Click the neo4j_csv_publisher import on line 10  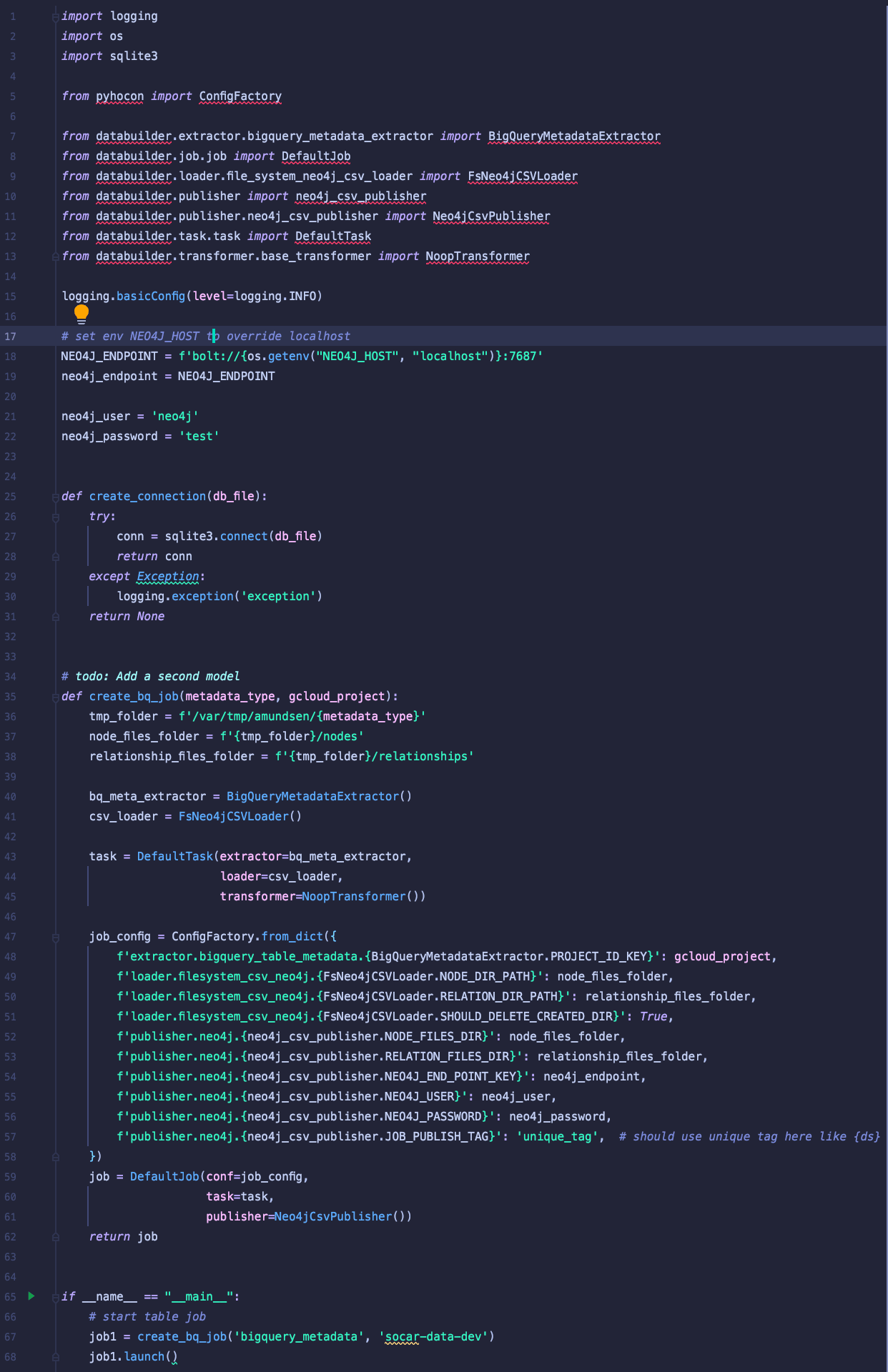[361, 196]
